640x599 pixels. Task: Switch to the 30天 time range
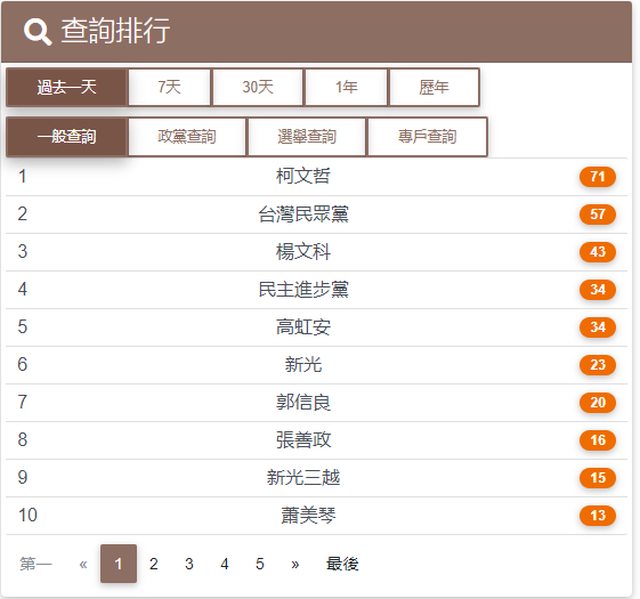(x=257, y=87)
